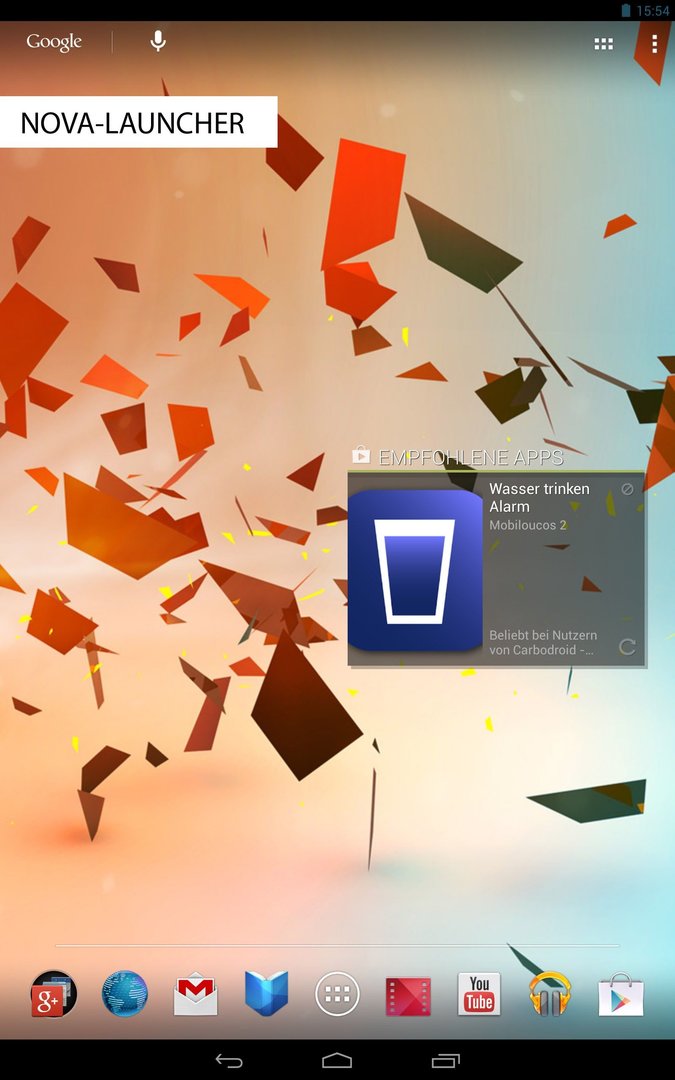Open the recent apps navigation button

[446, 1060]
